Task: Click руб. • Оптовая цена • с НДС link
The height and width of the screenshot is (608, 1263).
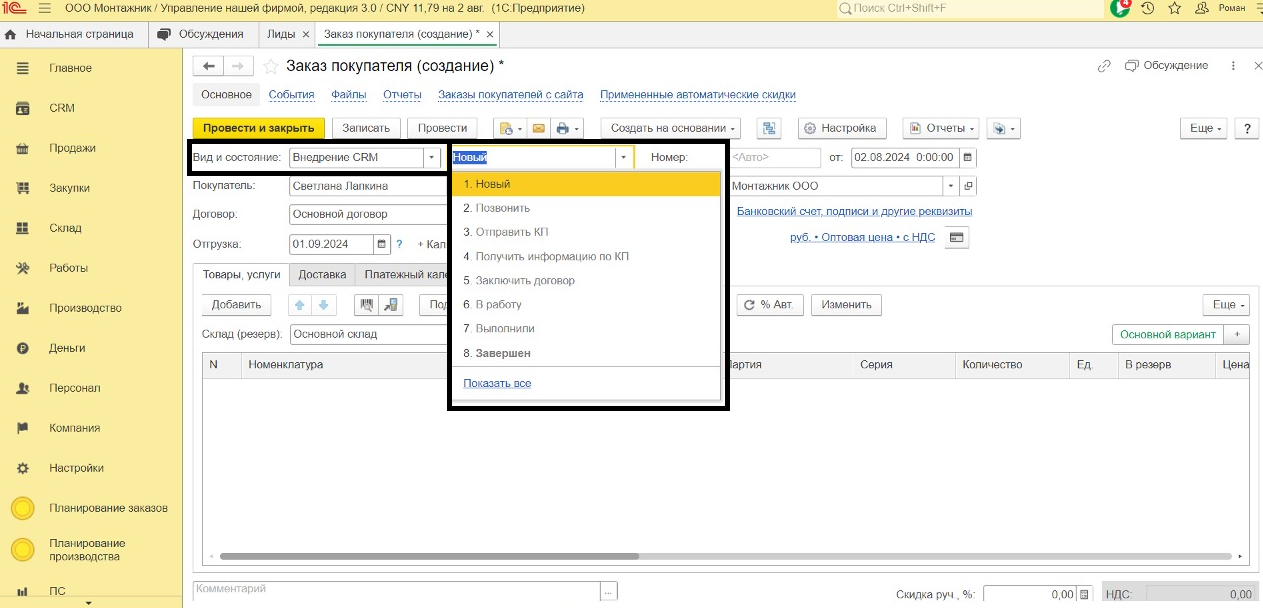Action: (864, 238)
